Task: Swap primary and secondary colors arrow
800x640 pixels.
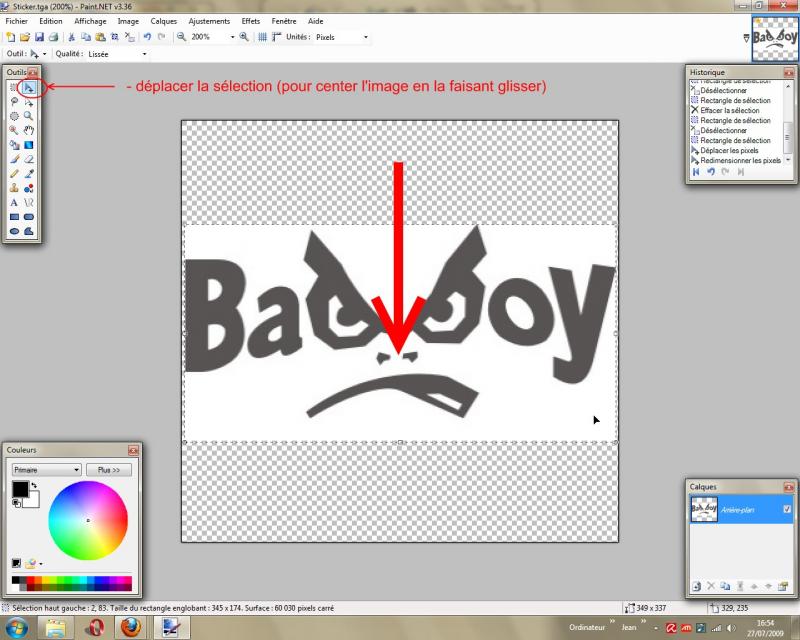Action: [34, 485]
